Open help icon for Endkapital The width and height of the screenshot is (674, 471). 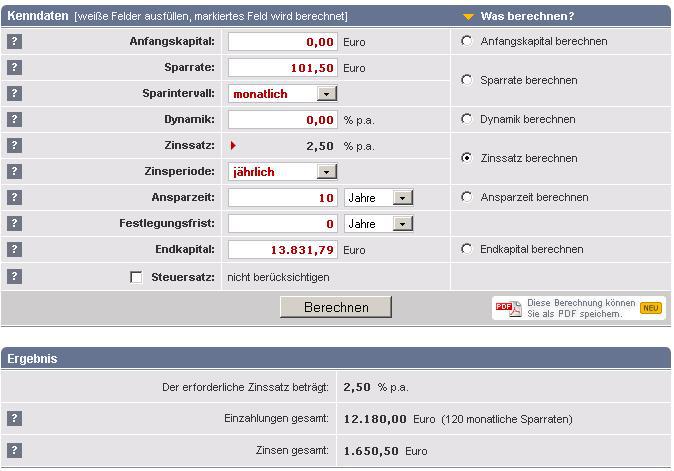[x=14, y=249]
